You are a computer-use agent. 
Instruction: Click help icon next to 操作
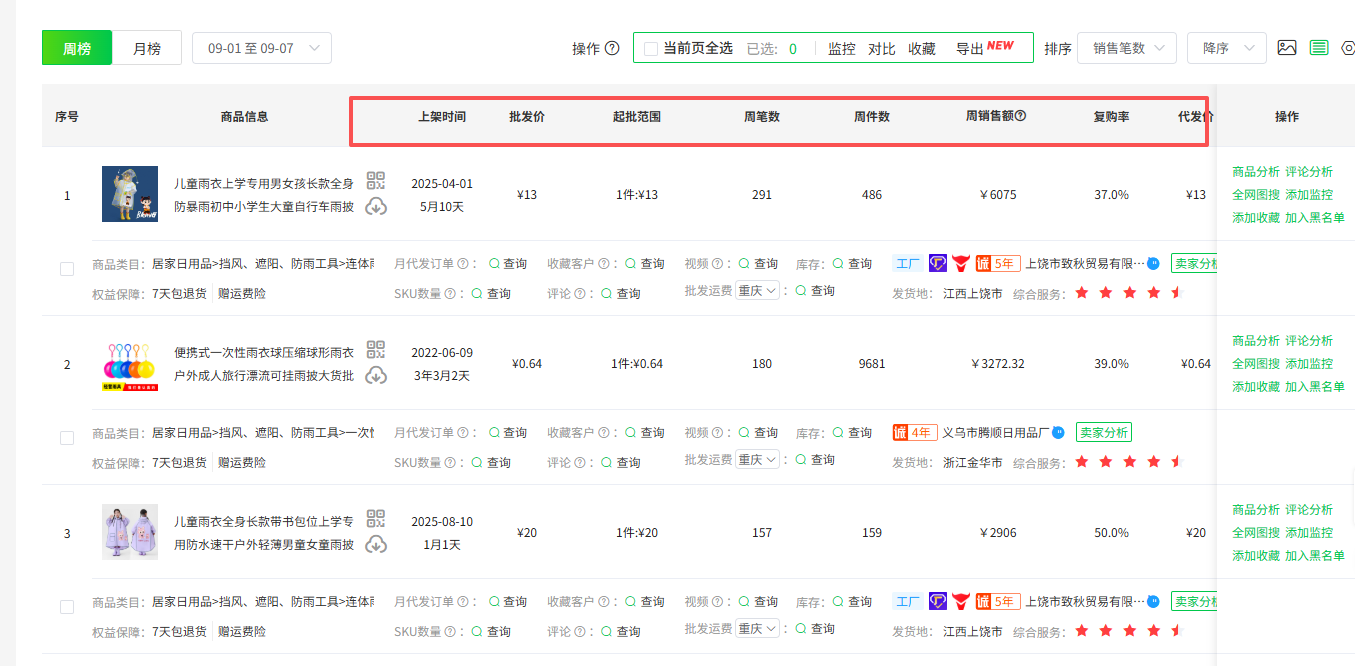tap(612, 49)
